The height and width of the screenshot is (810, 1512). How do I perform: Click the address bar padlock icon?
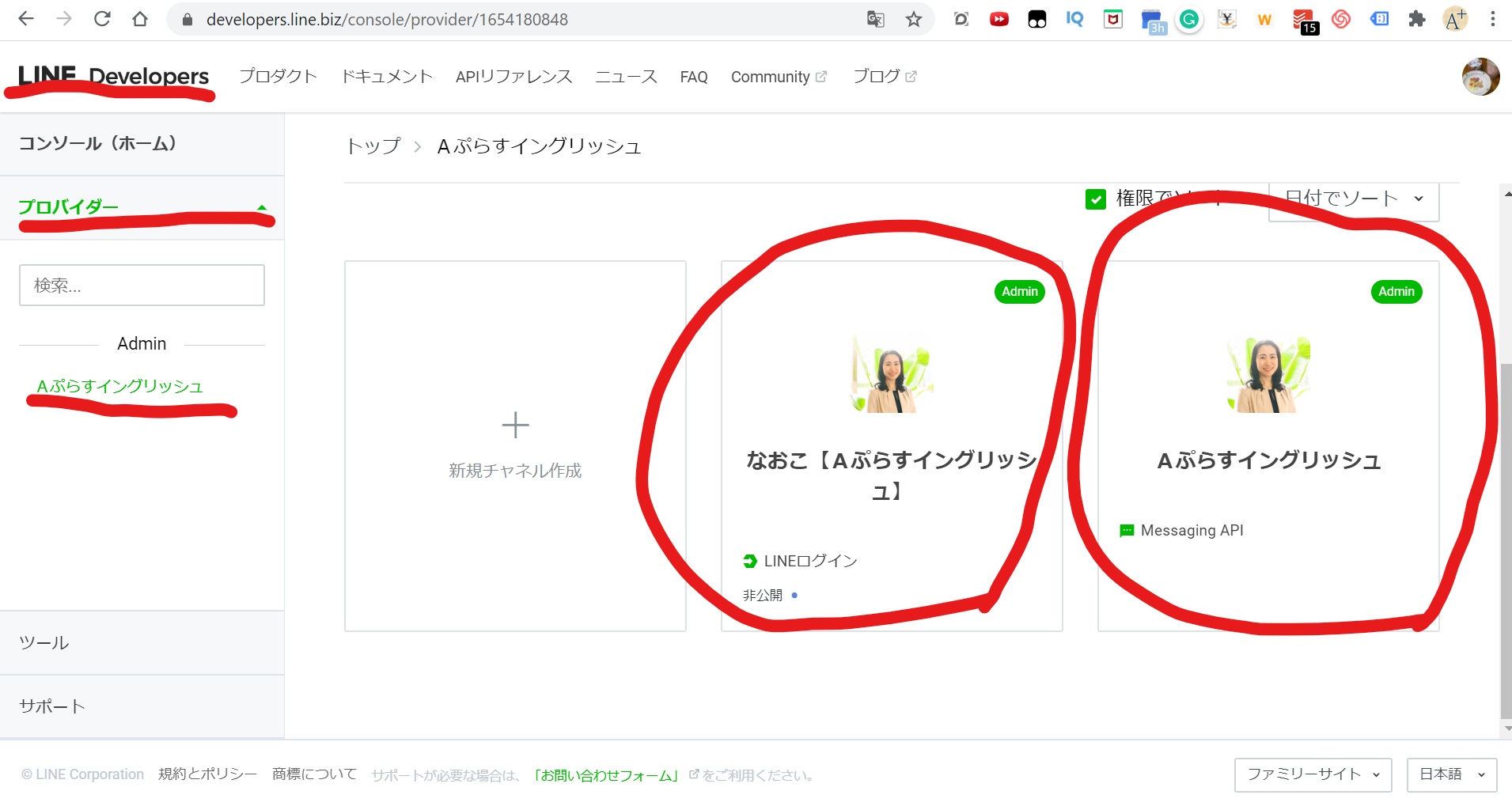point(188,20)
